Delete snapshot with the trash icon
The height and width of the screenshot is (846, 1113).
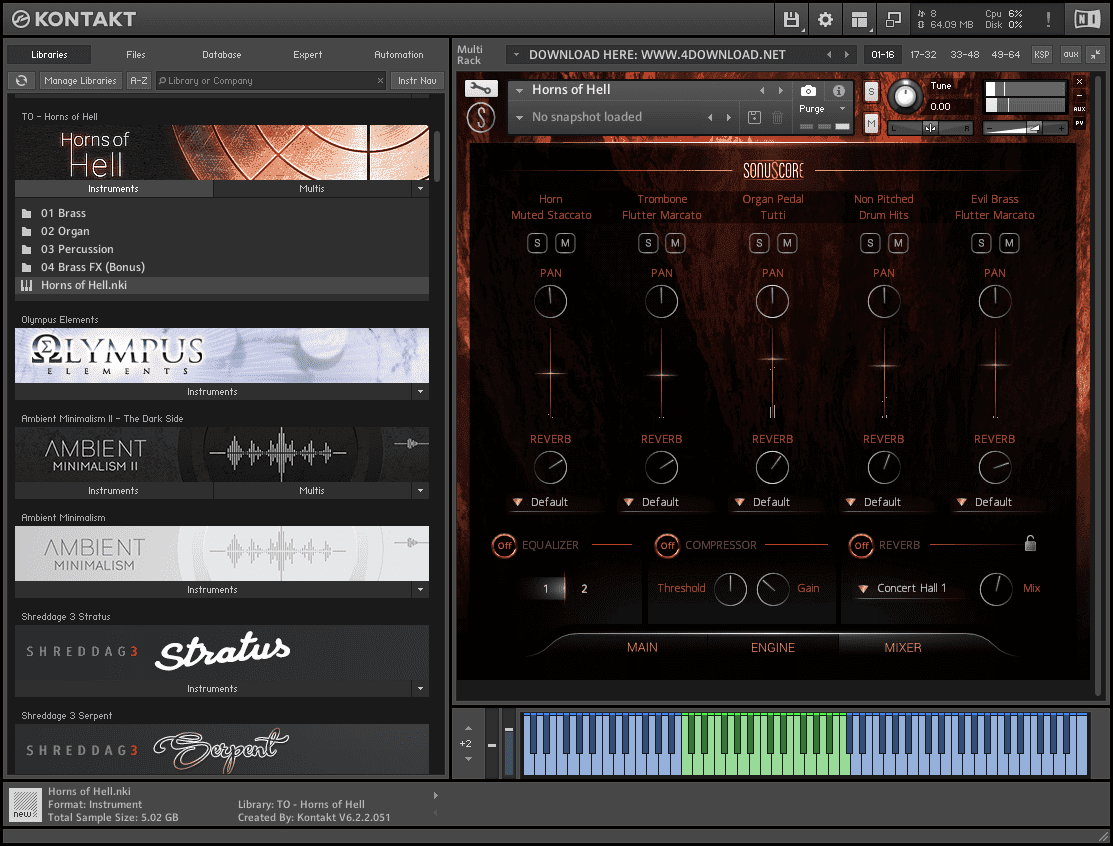[x=777, y=117]
